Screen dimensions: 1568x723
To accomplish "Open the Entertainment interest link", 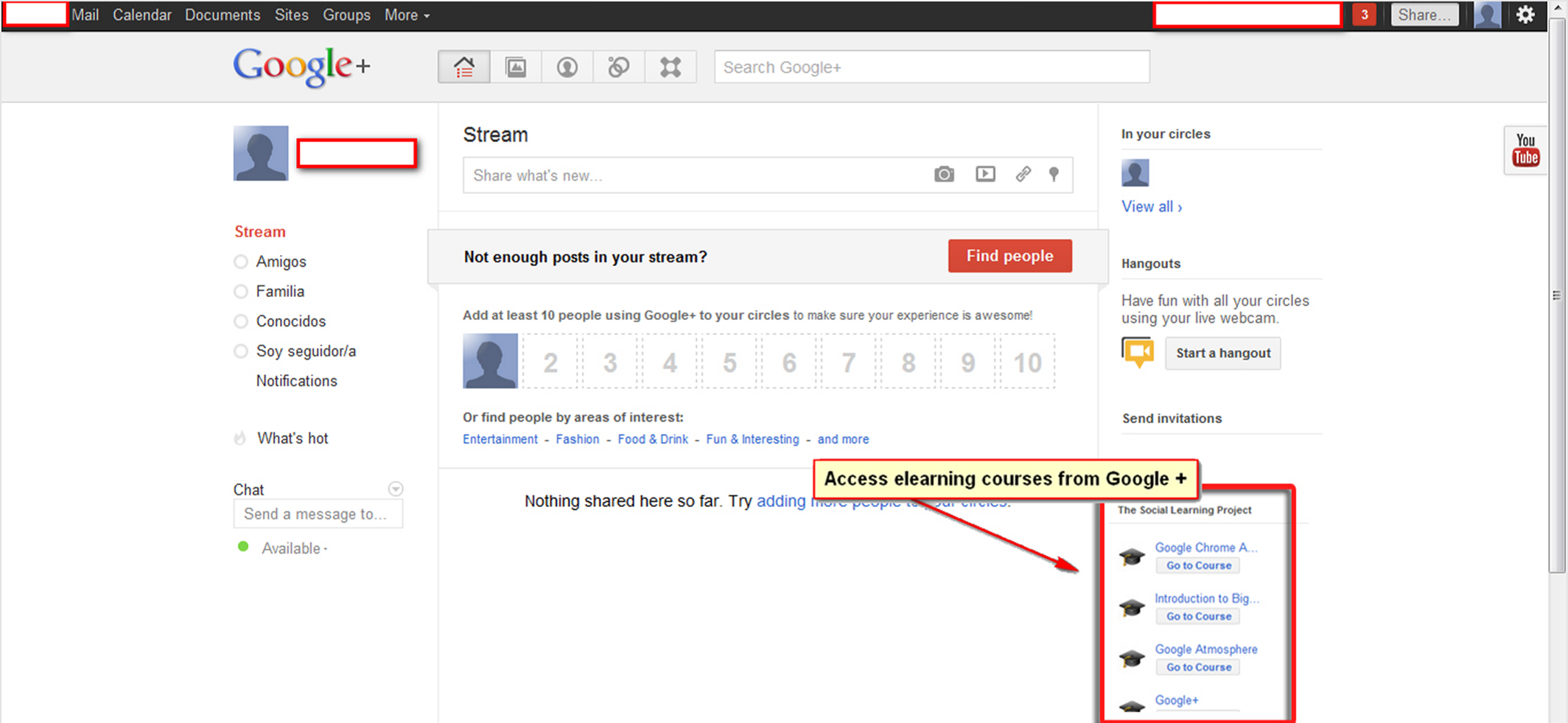I will point(500,439).
